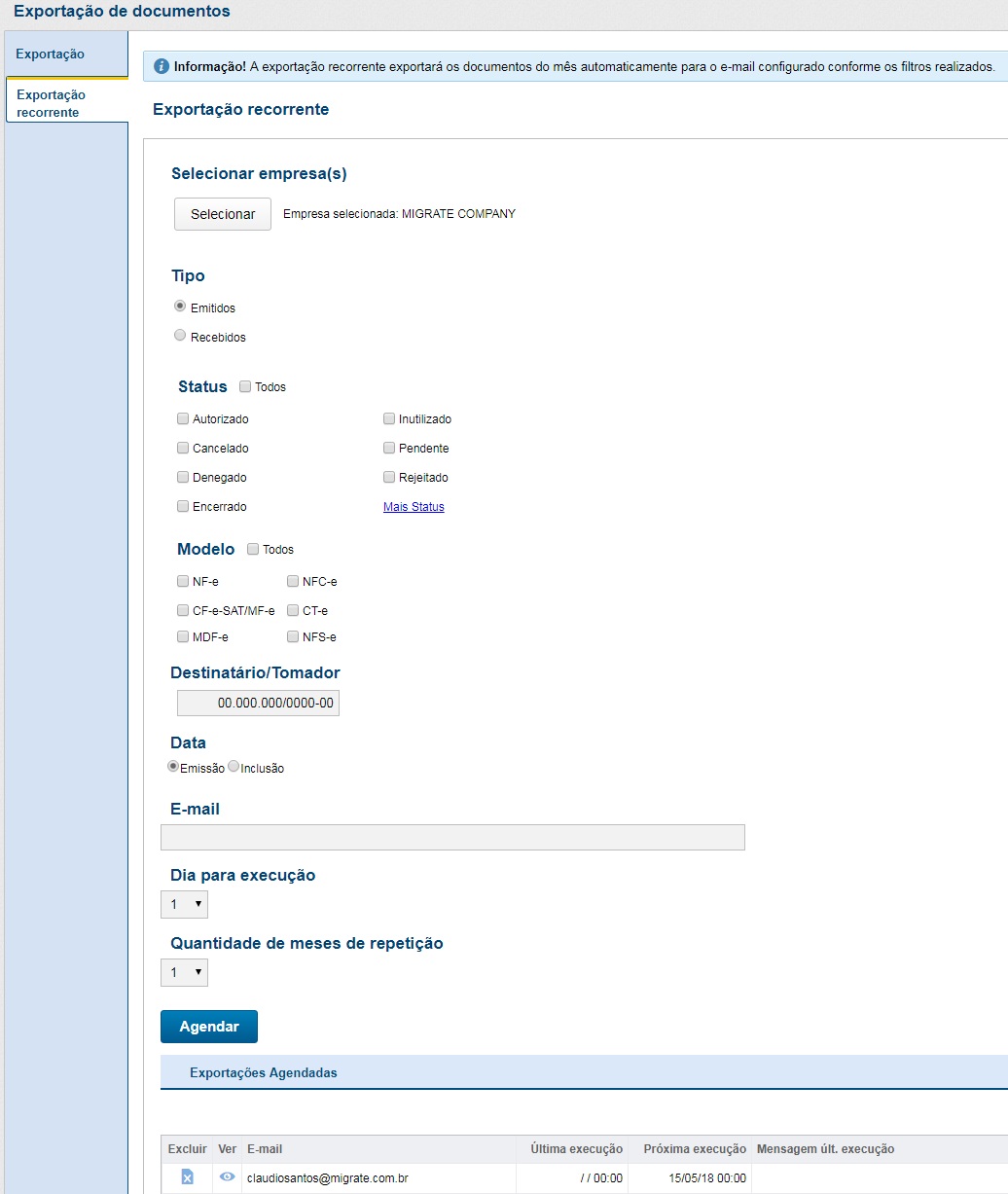Open the Exportação recorrente tab
1008x1194 pixels.
click(x=65, y=103)
